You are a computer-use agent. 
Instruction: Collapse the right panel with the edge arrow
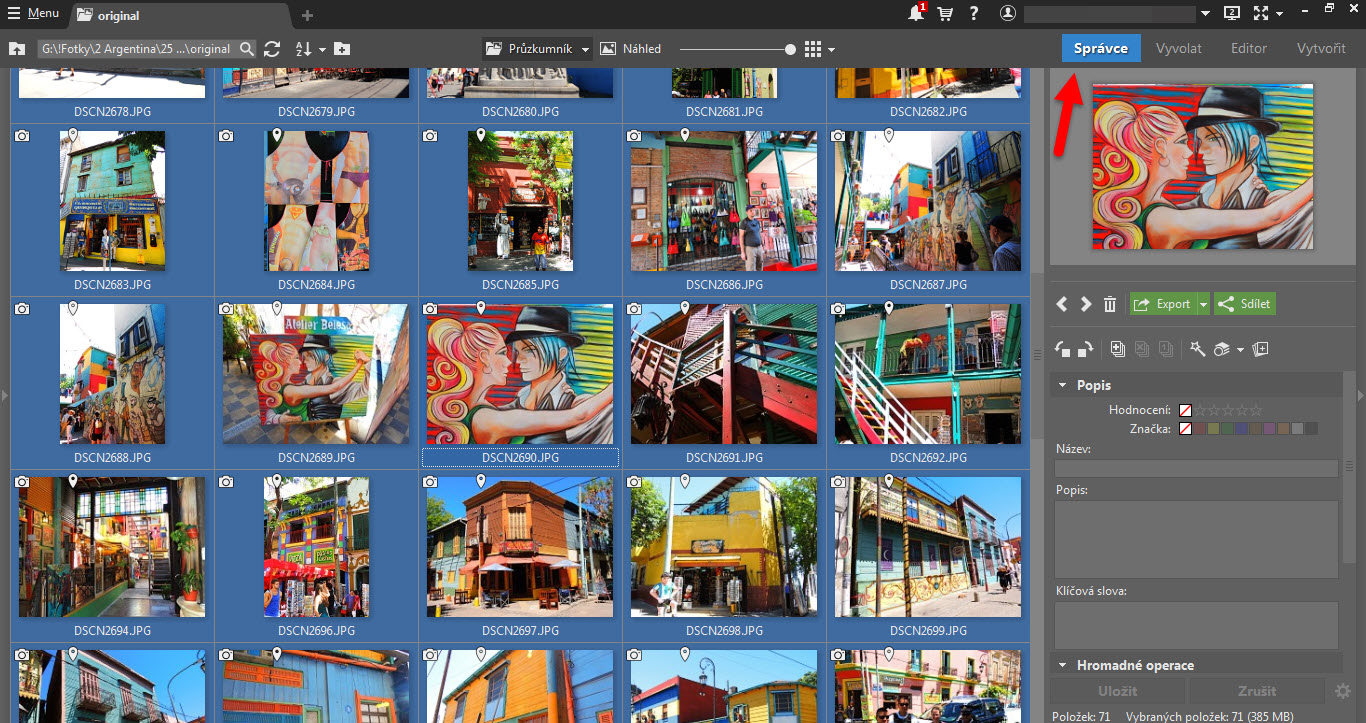click(1360, 396)
